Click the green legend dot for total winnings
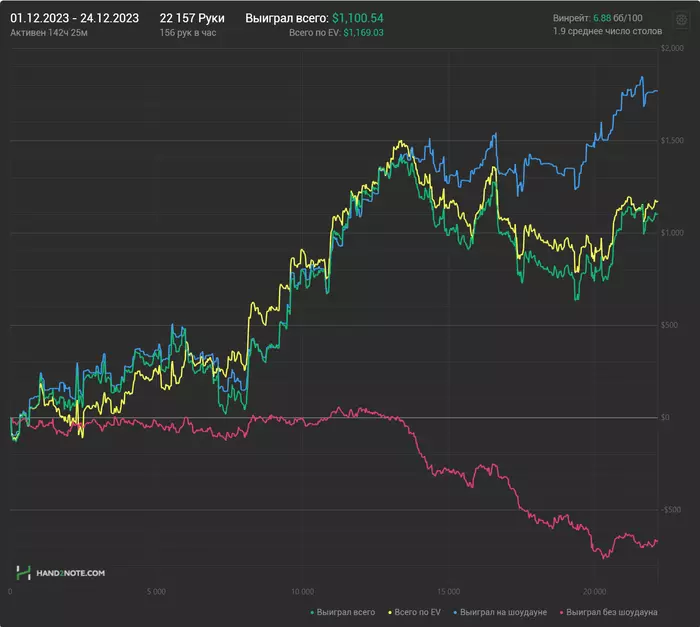Viewport: 700px width, 627px height. [312, 613]
